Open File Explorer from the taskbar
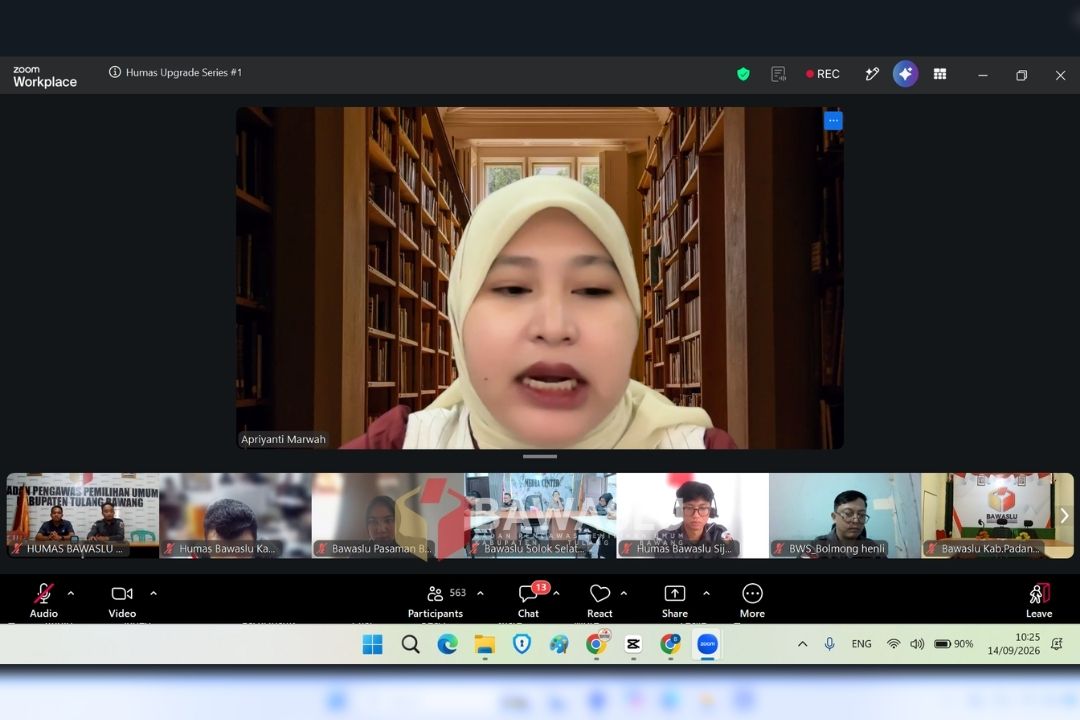The width and height of the screenshot is (1080, 720). pyautogui.click(x=485, y=644)
